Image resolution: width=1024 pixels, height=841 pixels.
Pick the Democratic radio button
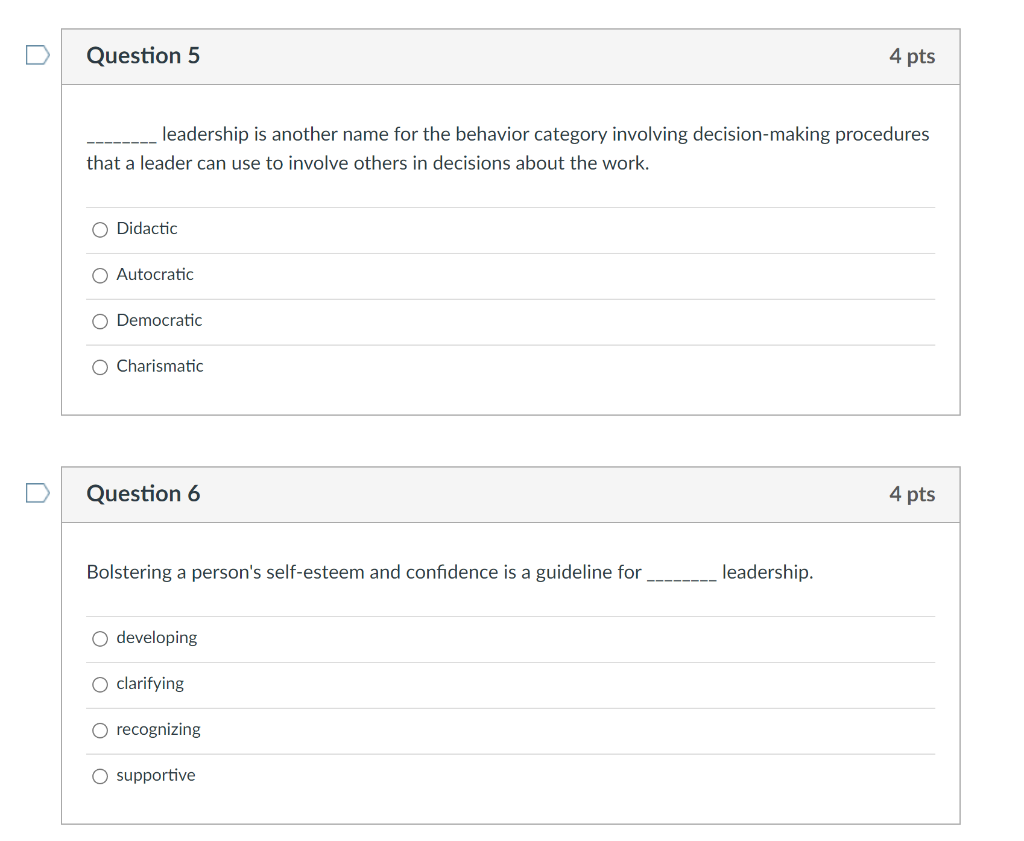(100, 321)
